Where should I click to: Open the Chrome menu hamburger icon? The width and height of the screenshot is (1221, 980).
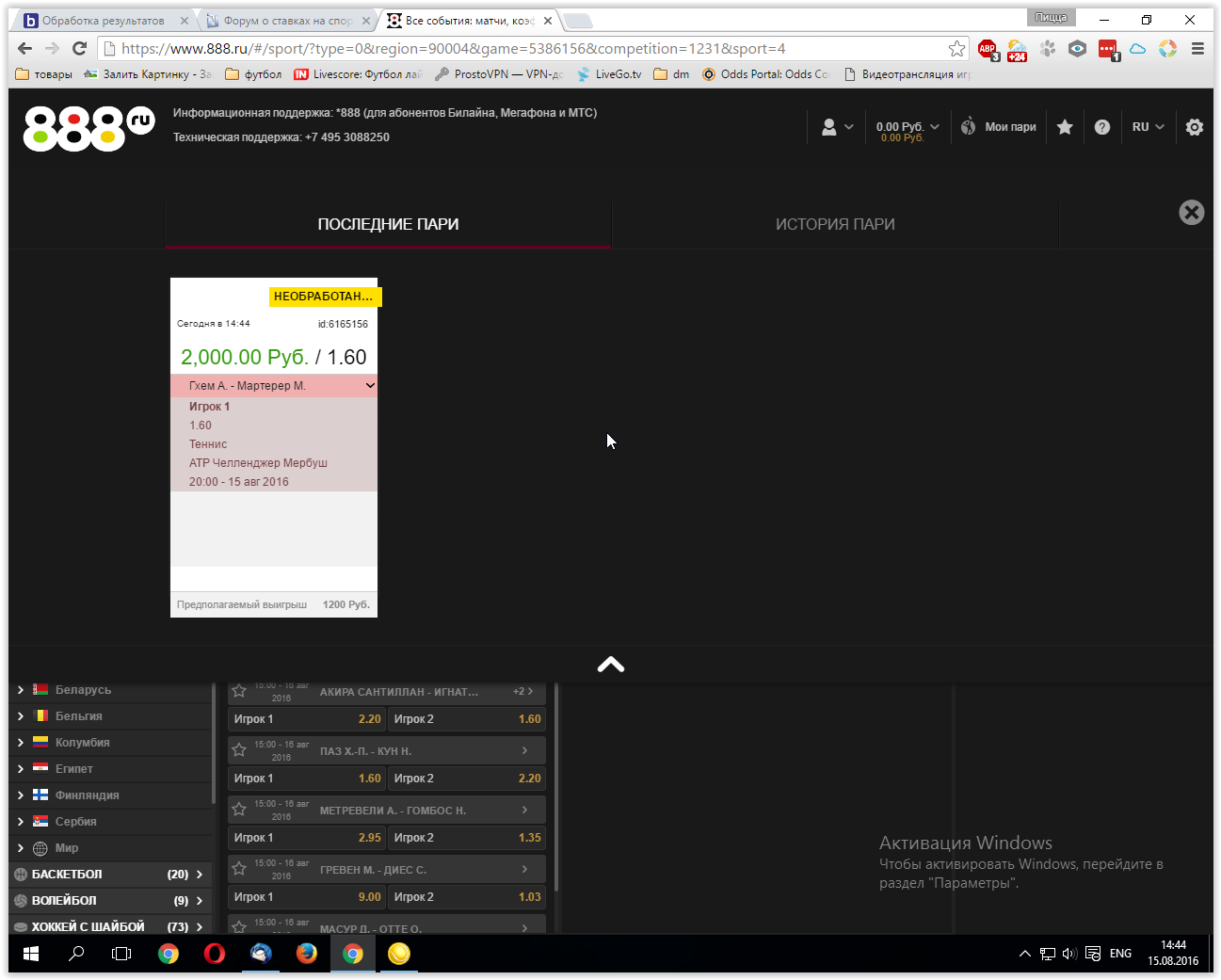1197,49
